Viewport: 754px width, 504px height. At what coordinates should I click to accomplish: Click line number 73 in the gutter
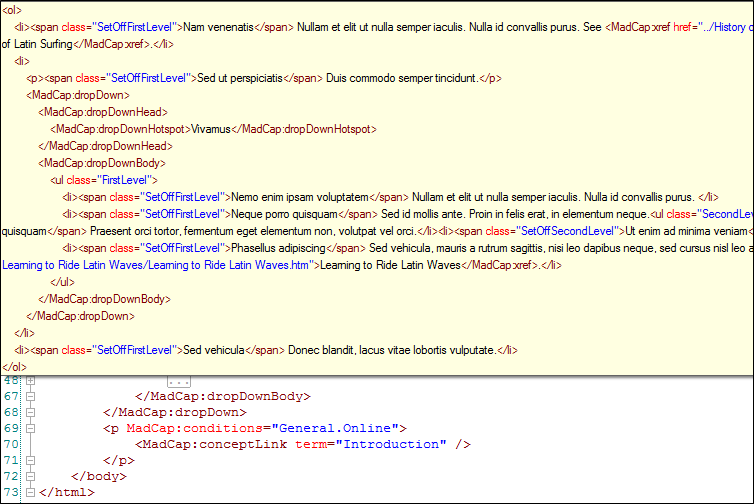tap(11, 492)
